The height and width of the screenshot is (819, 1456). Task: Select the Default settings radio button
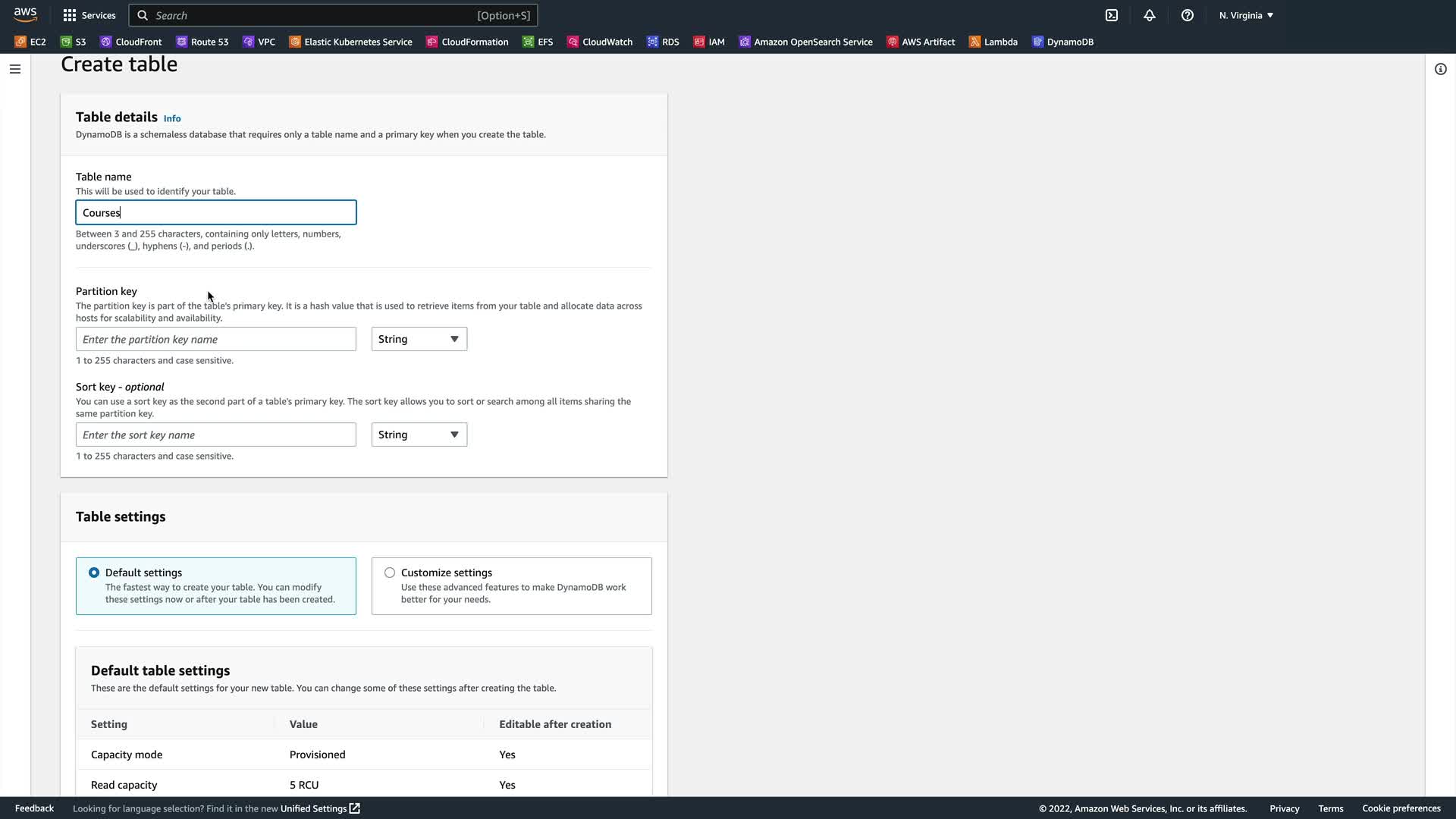pos(94,573)
